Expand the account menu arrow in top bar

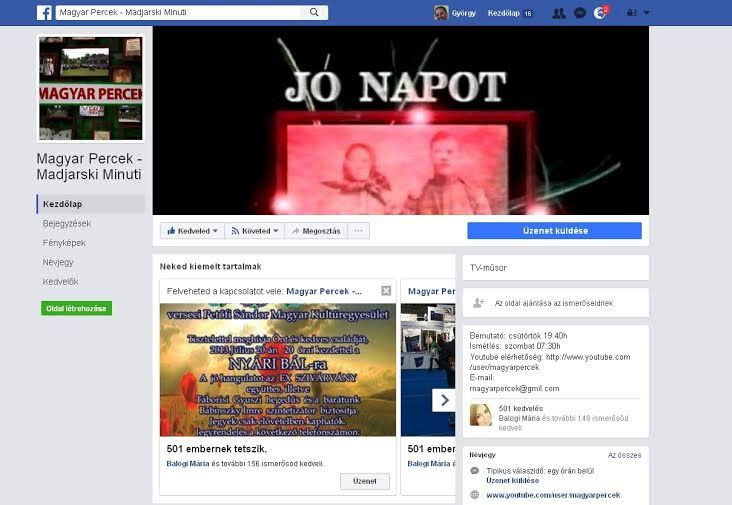646,13
